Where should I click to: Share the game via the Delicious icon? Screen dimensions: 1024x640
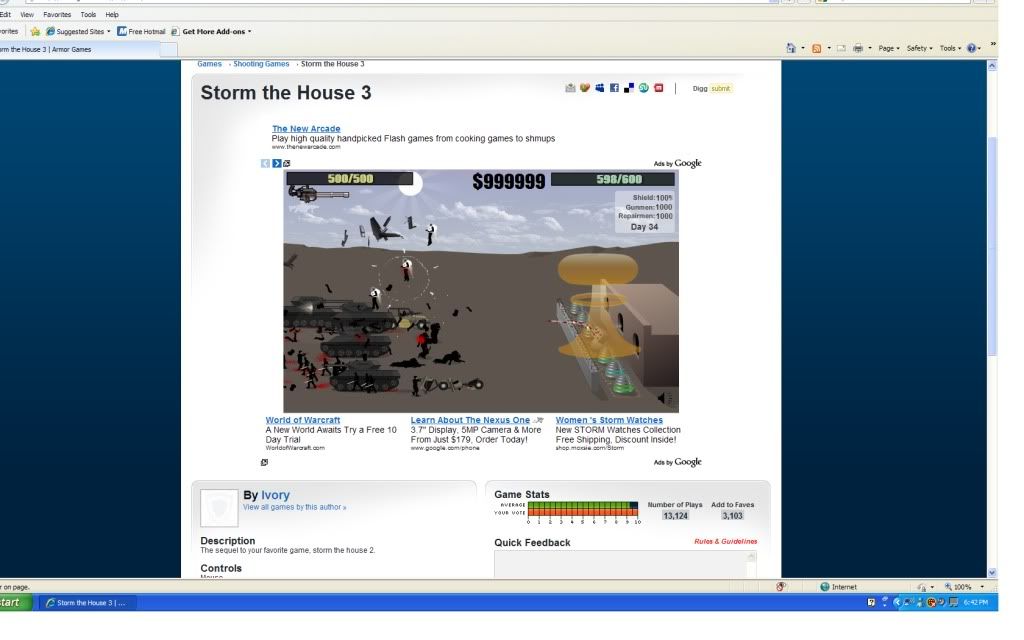pyautogui.click(x=629, y=88)
